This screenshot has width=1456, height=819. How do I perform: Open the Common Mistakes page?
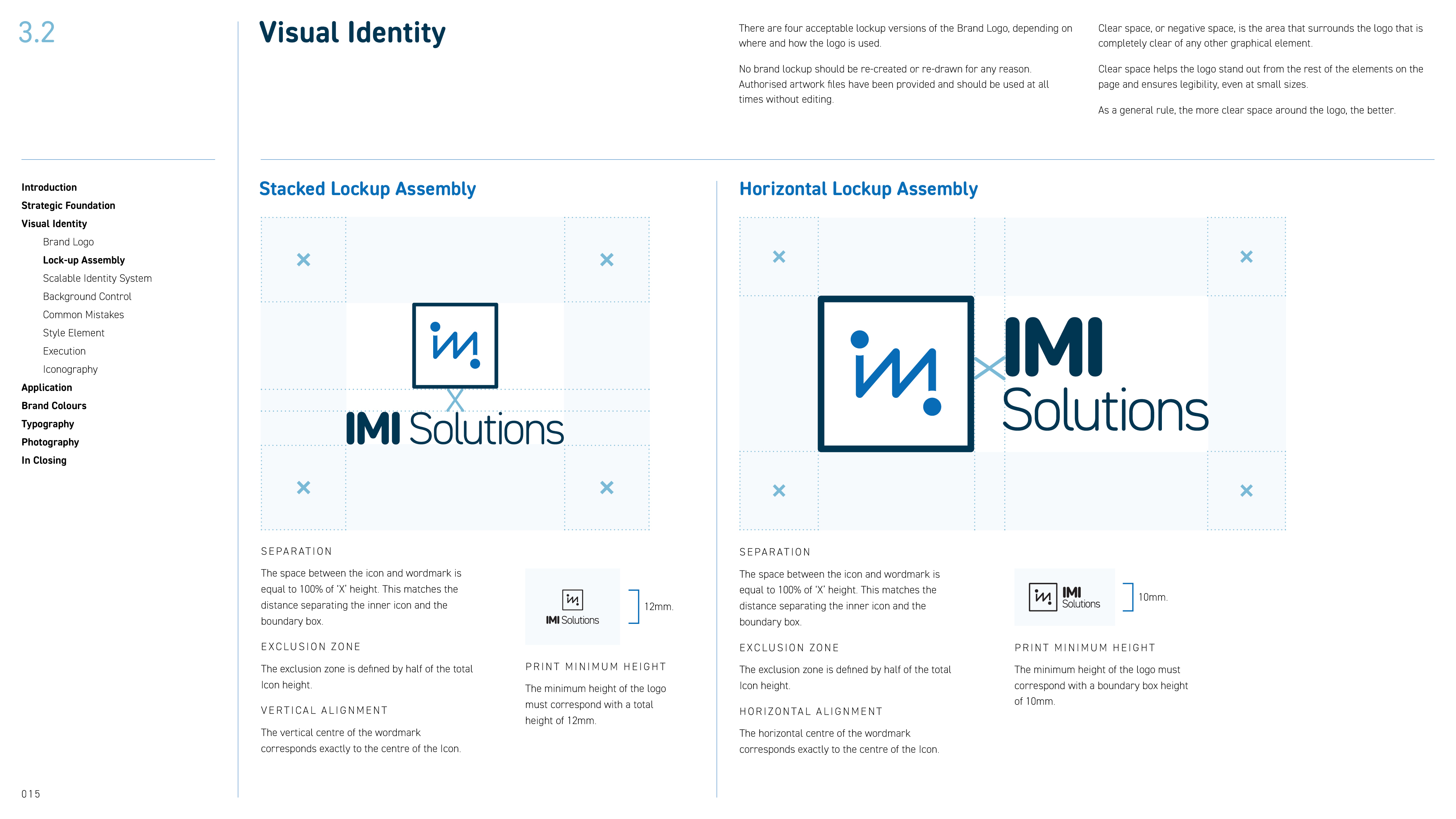click(83, 315)
